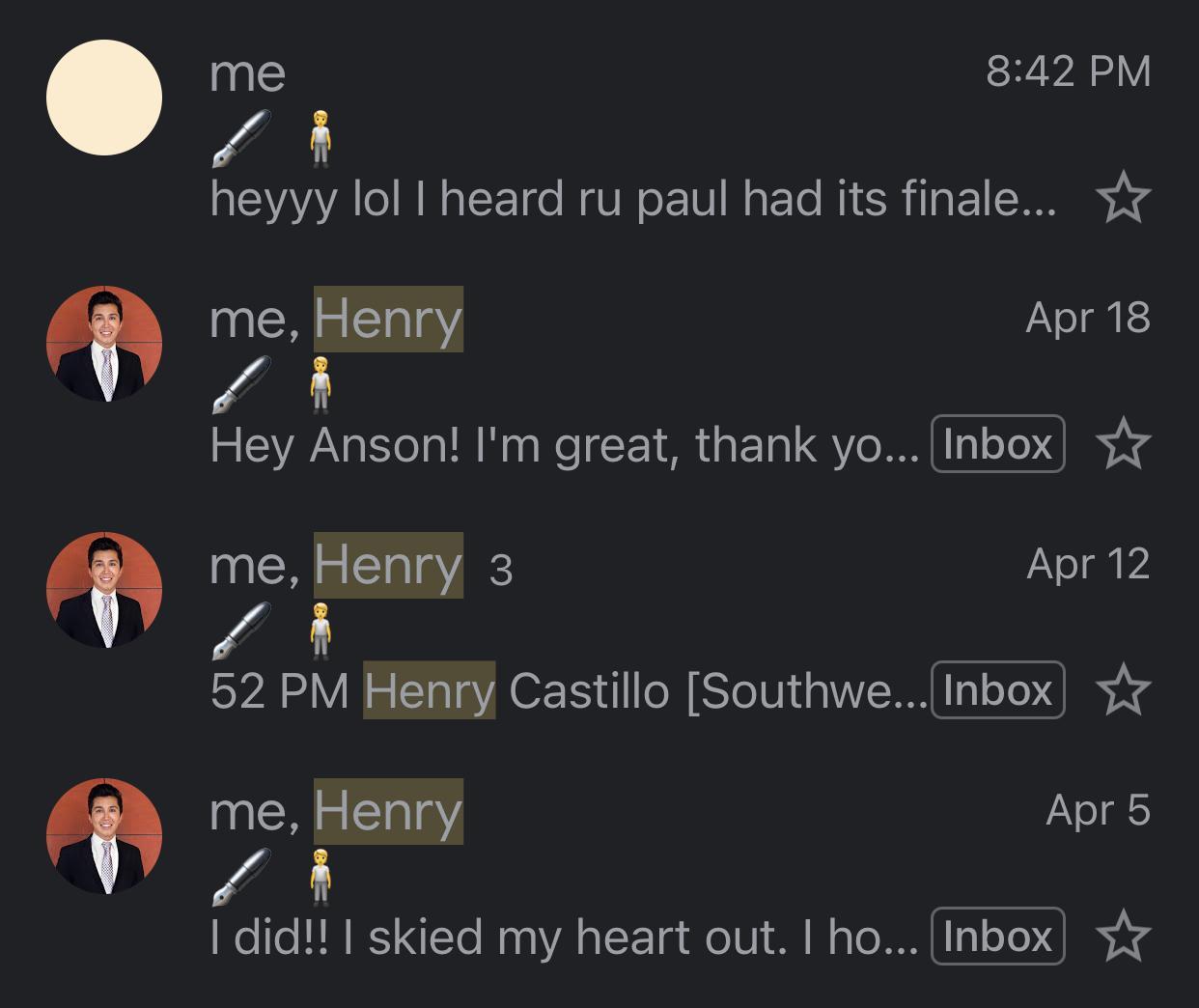
Task: Click the person emoji in the Apr 5 email
Action: (321, 877)
